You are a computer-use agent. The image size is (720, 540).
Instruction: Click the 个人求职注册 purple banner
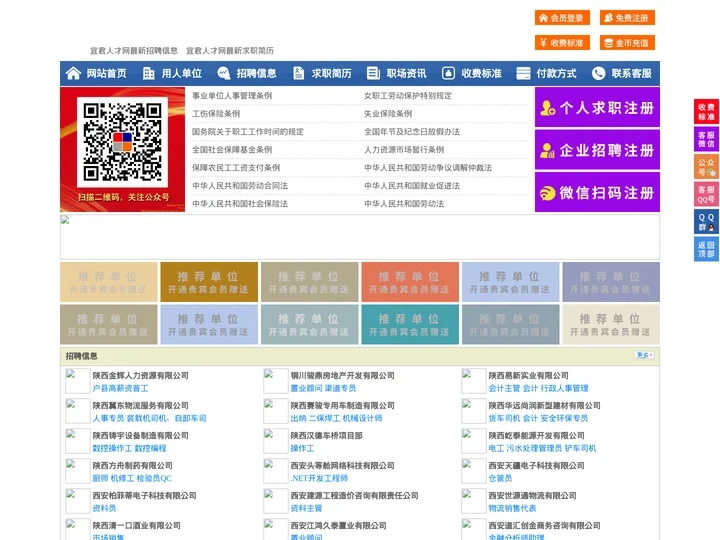click(597, 107)
